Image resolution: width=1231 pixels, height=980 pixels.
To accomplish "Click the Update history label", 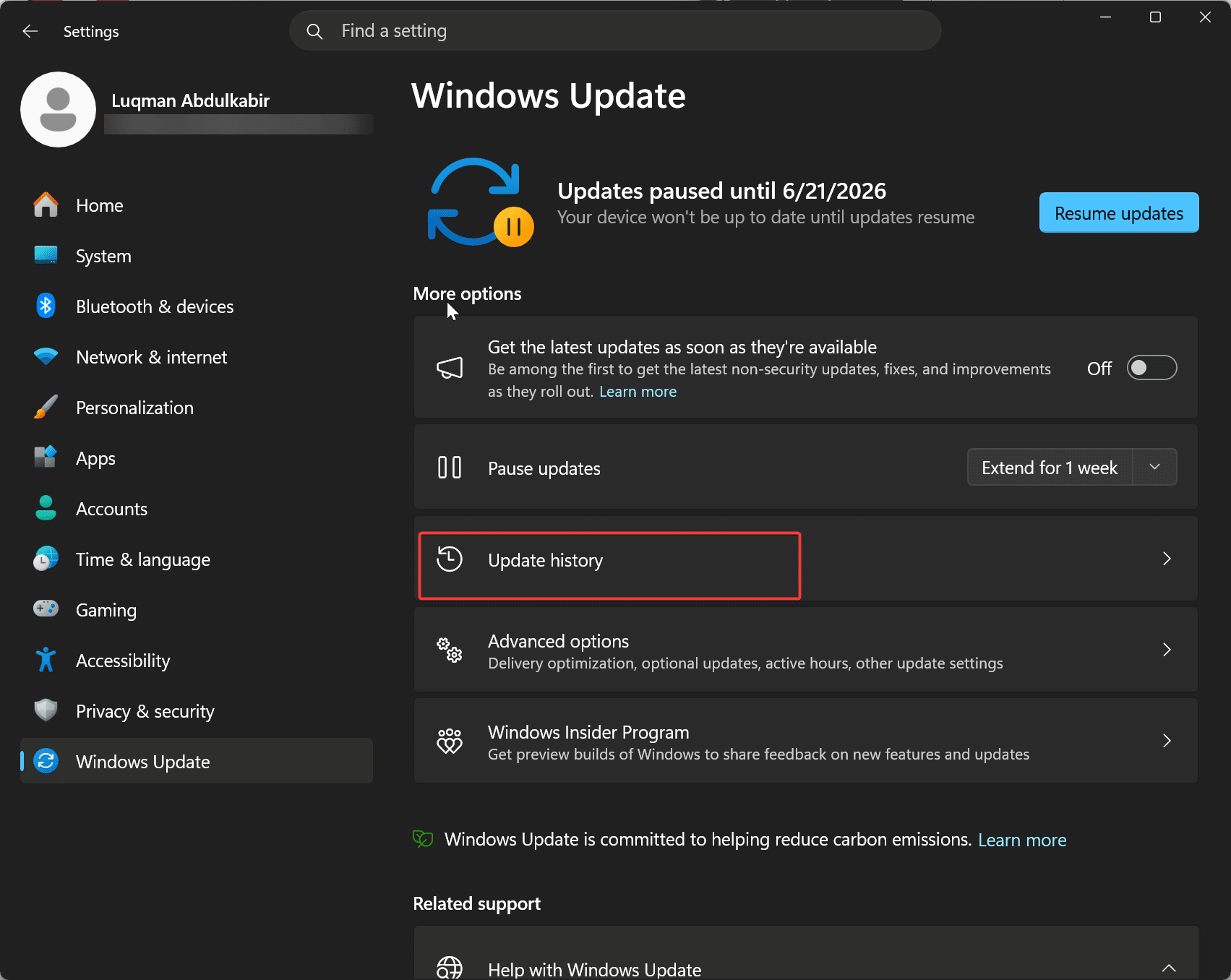I will [545, 560].
